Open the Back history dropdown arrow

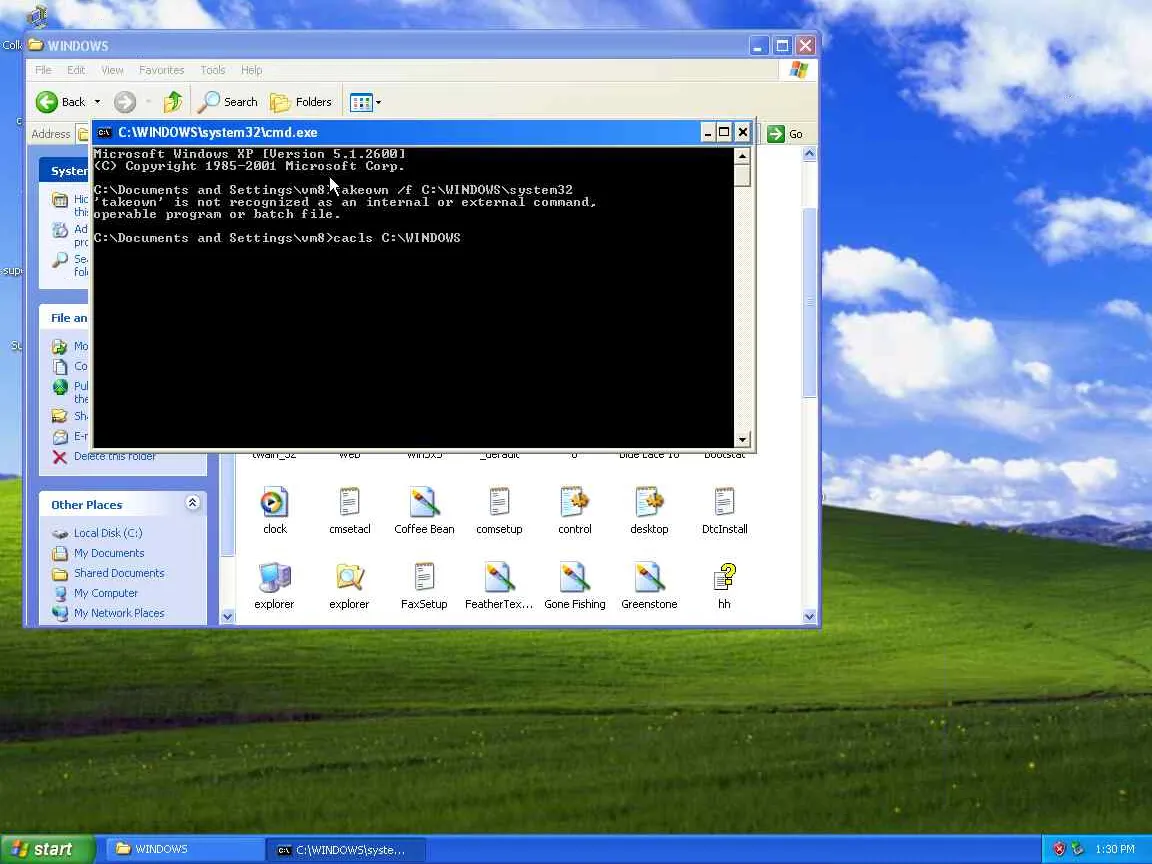click(97, 102)
